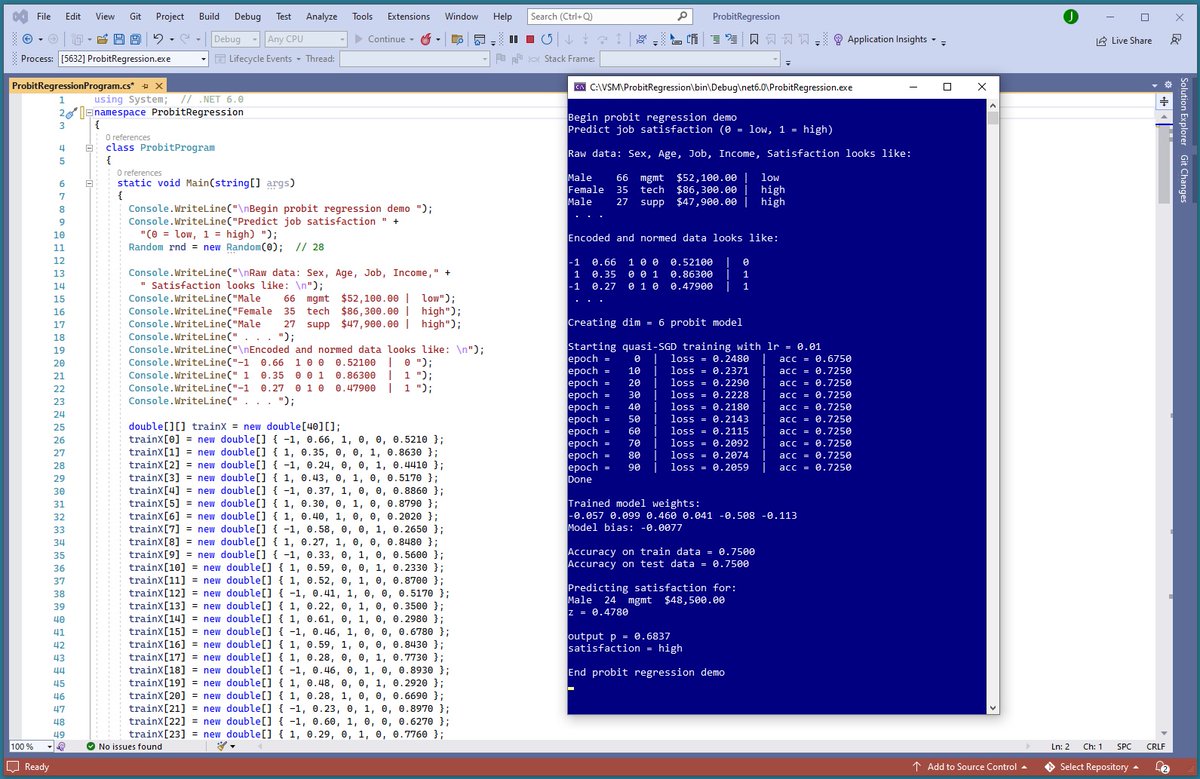The width and height of the screenshot is (1200, 779).
Task: Click the Live Share button
Action: tap(1123, 41)
